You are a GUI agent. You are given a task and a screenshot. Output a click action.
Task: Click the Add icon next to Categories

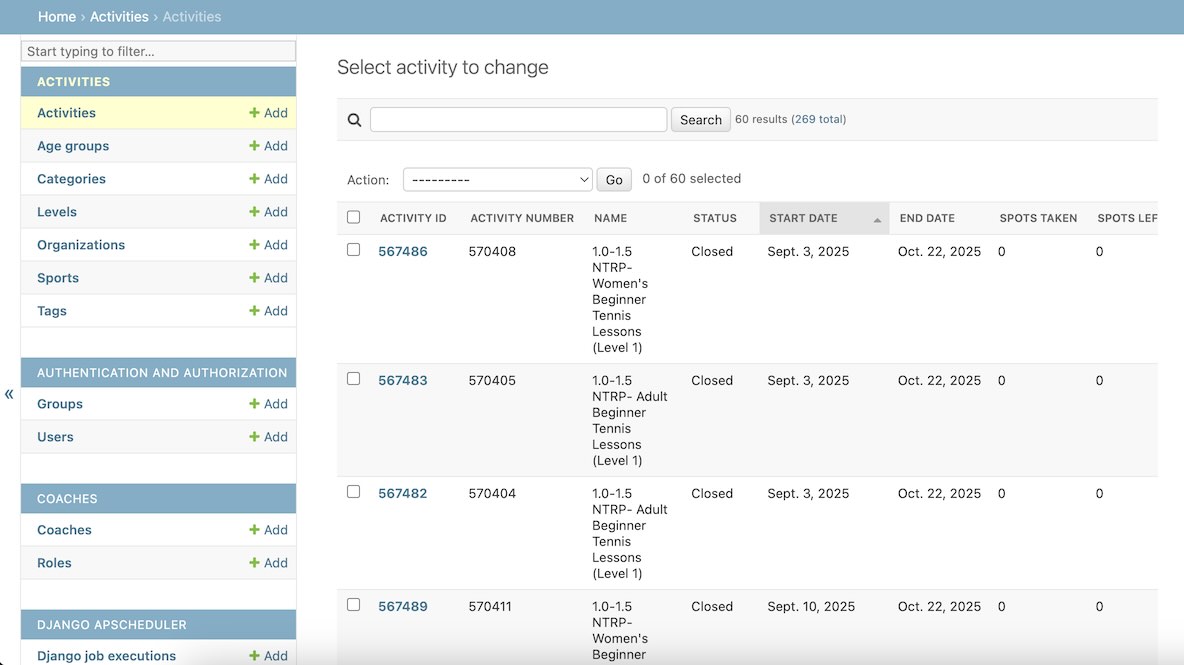[x=268, y=178]
